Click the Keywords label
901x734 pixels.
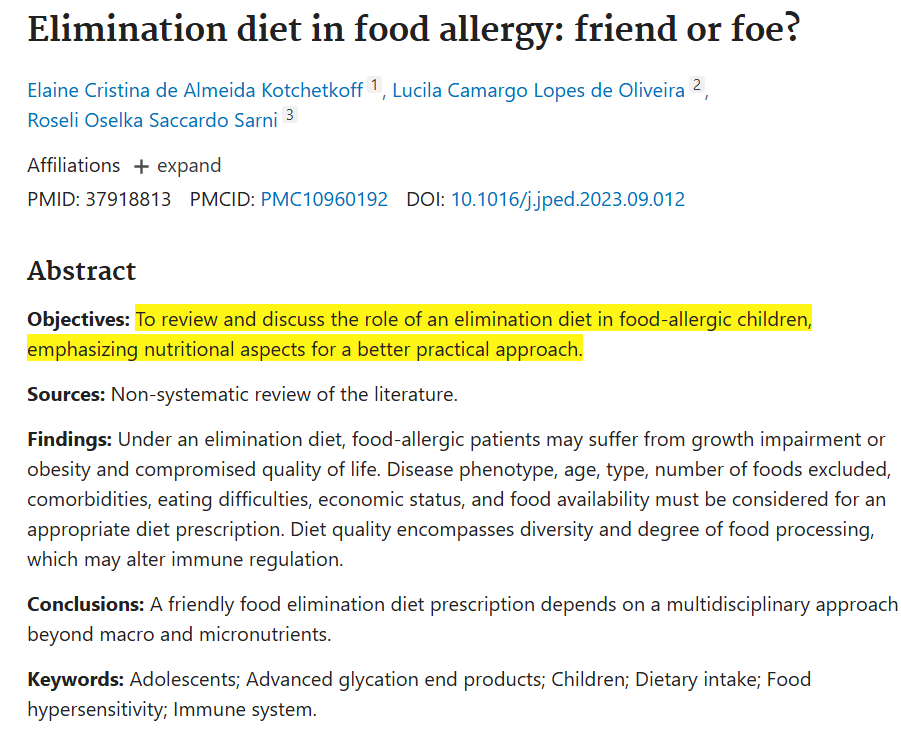[75, 679]
